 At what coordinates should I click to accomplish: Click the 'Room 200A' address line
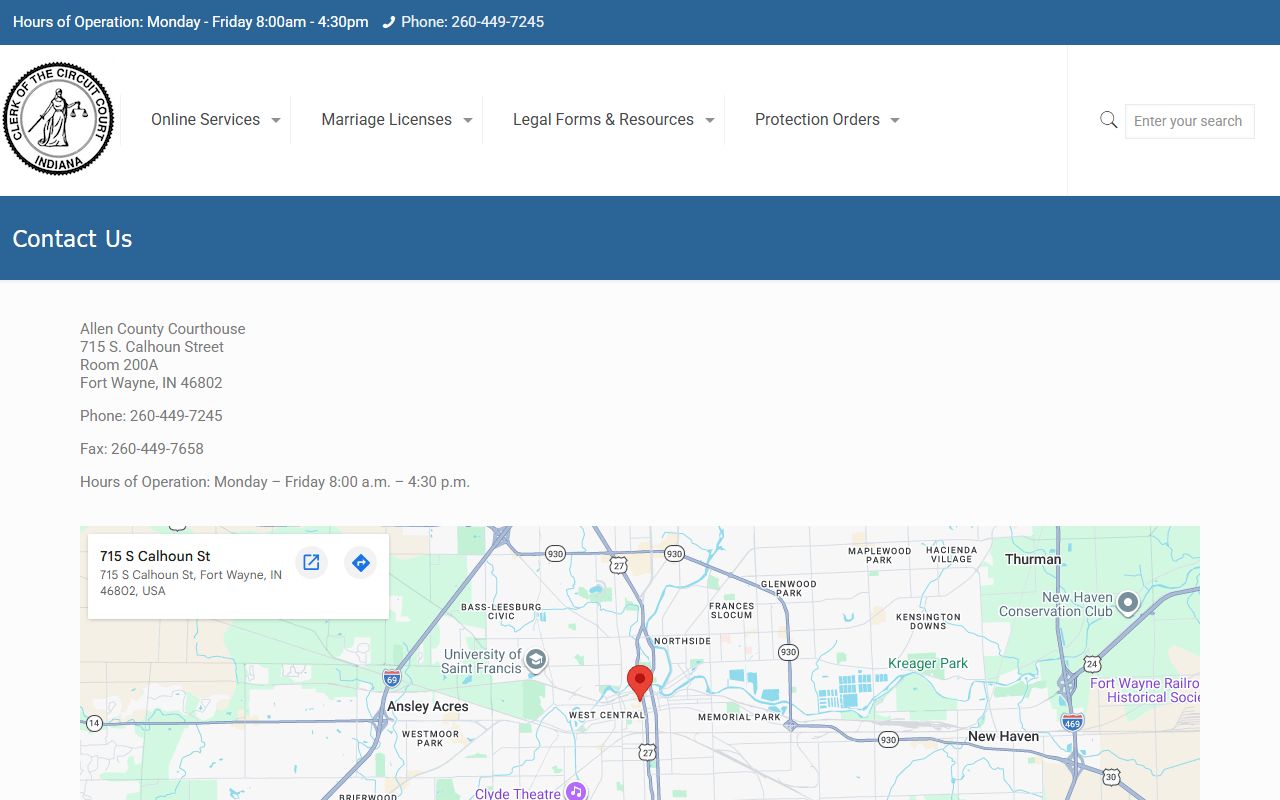click(x=119, y=365)
